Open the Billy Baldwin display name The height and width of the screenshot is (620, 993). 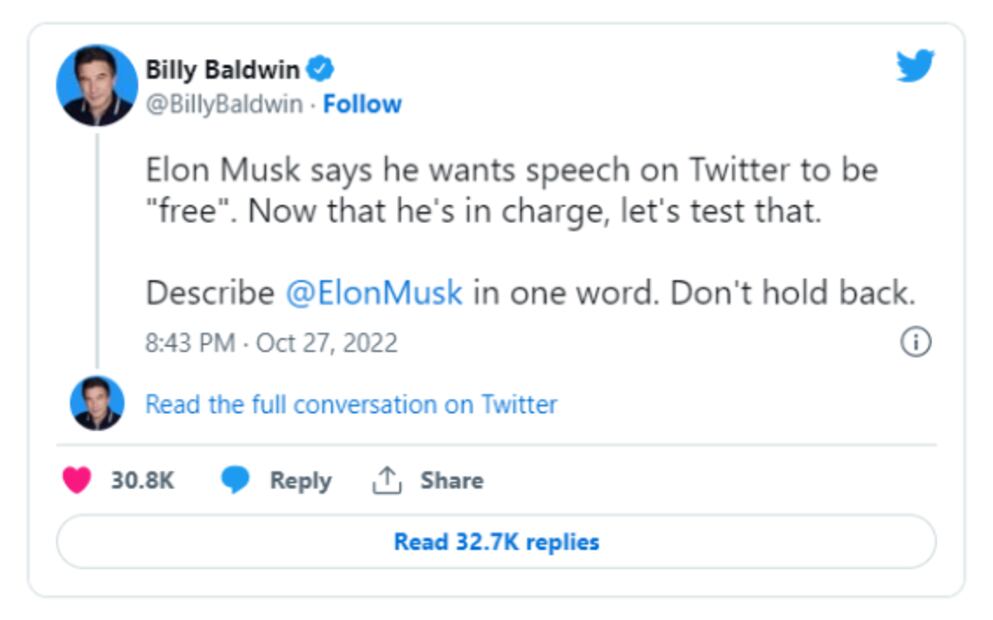coord(222,69)
